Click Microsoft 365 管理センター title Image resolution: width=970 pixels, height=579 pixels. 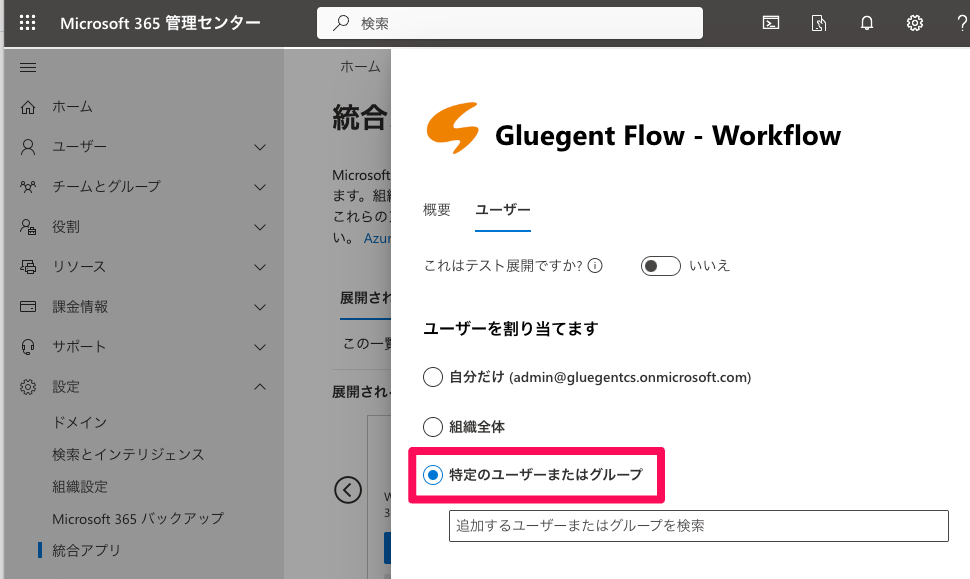pos(160,24)
